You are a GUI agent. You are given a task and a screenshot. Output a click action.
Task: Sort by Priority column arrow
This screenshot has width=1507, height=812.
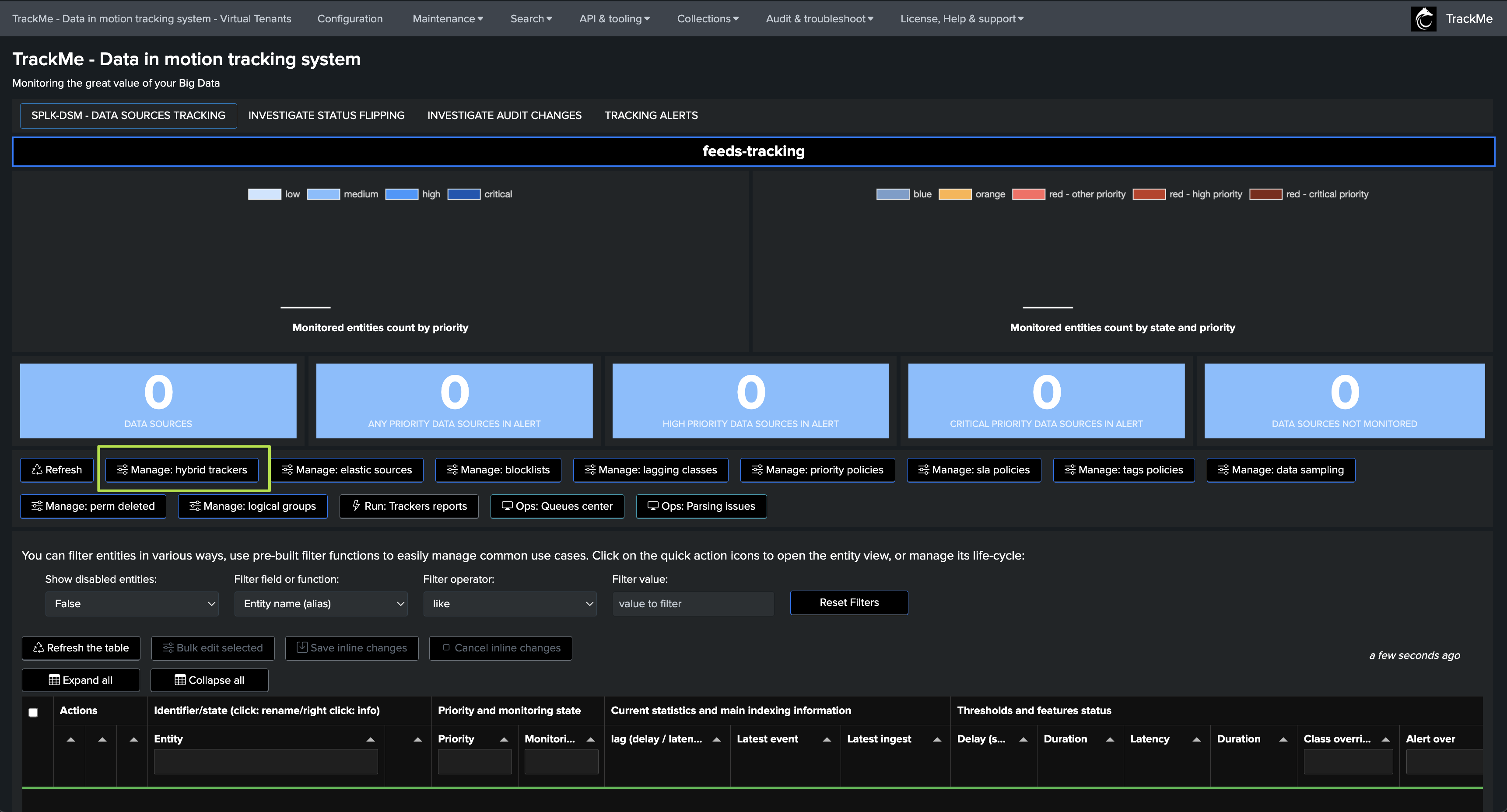pos(504,739)
